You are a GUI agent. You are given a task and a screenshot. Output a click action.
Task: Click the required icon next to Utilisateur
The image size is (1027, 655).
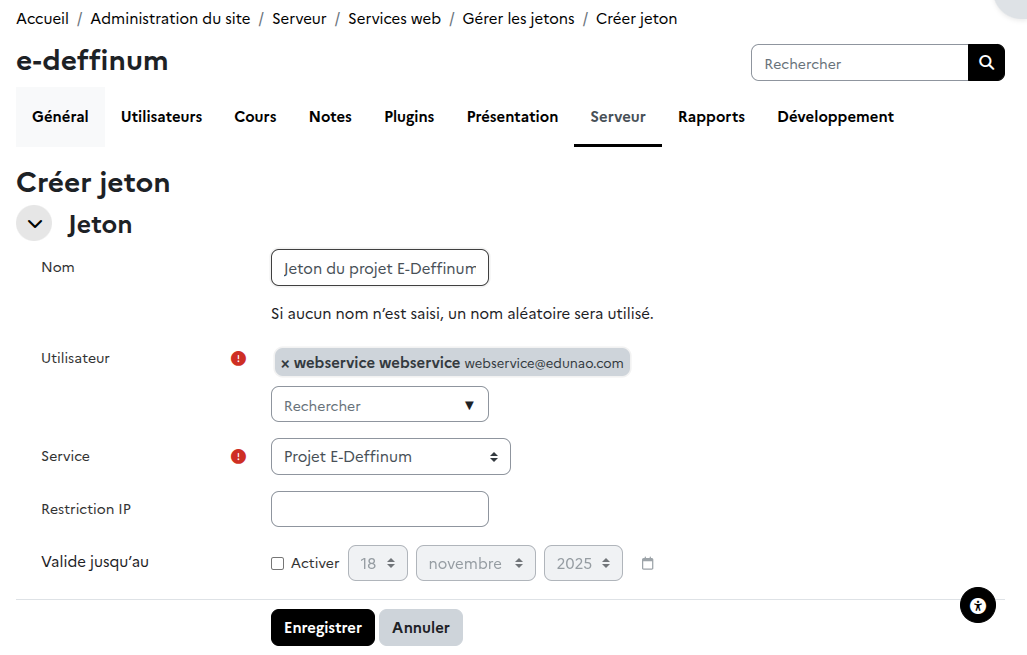[238, 358]
